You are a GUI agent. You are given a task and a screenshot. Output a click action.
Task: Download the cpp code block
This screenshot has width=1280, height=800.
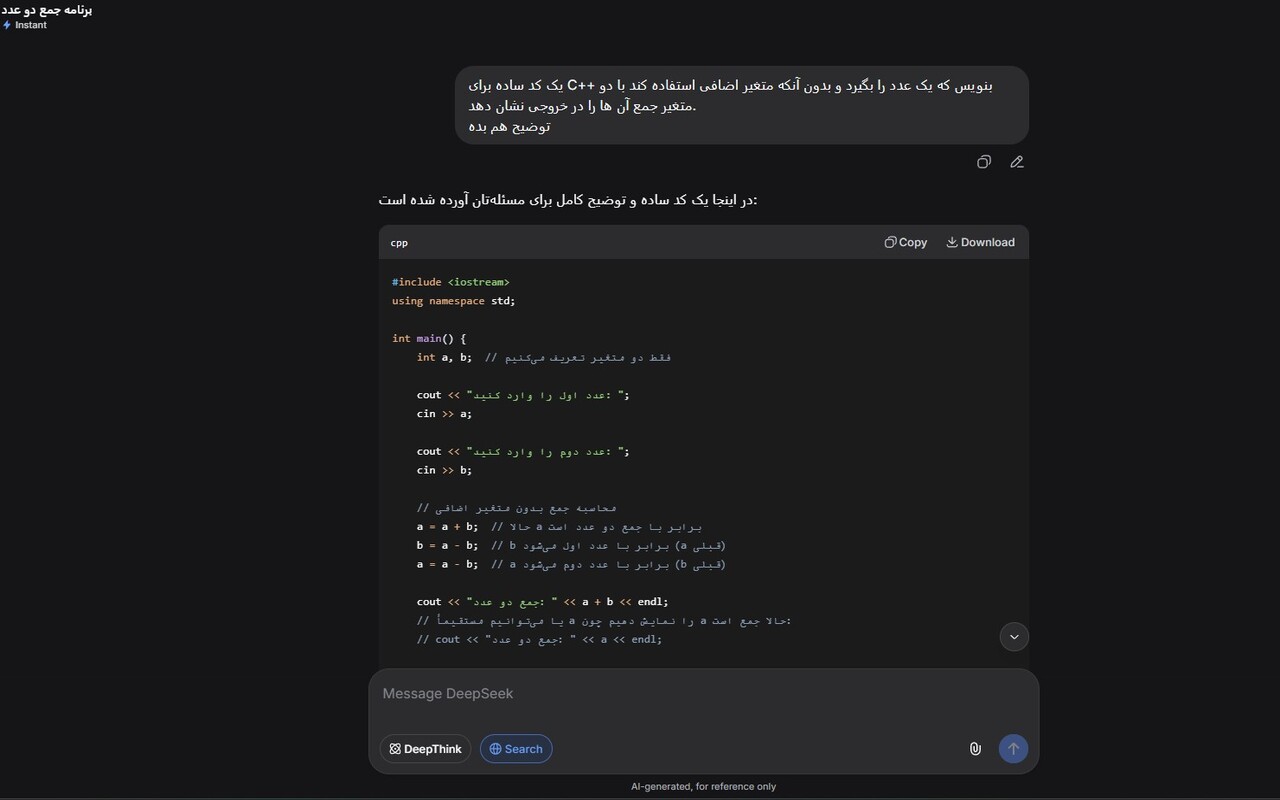point(980,242)
